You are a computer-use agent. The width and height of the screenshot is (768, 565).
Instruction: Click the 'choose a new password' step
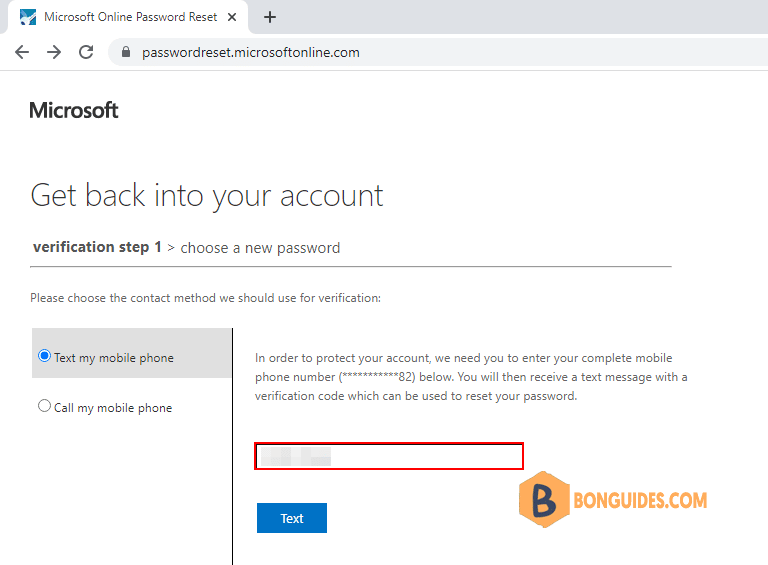[x=260, y=248]
